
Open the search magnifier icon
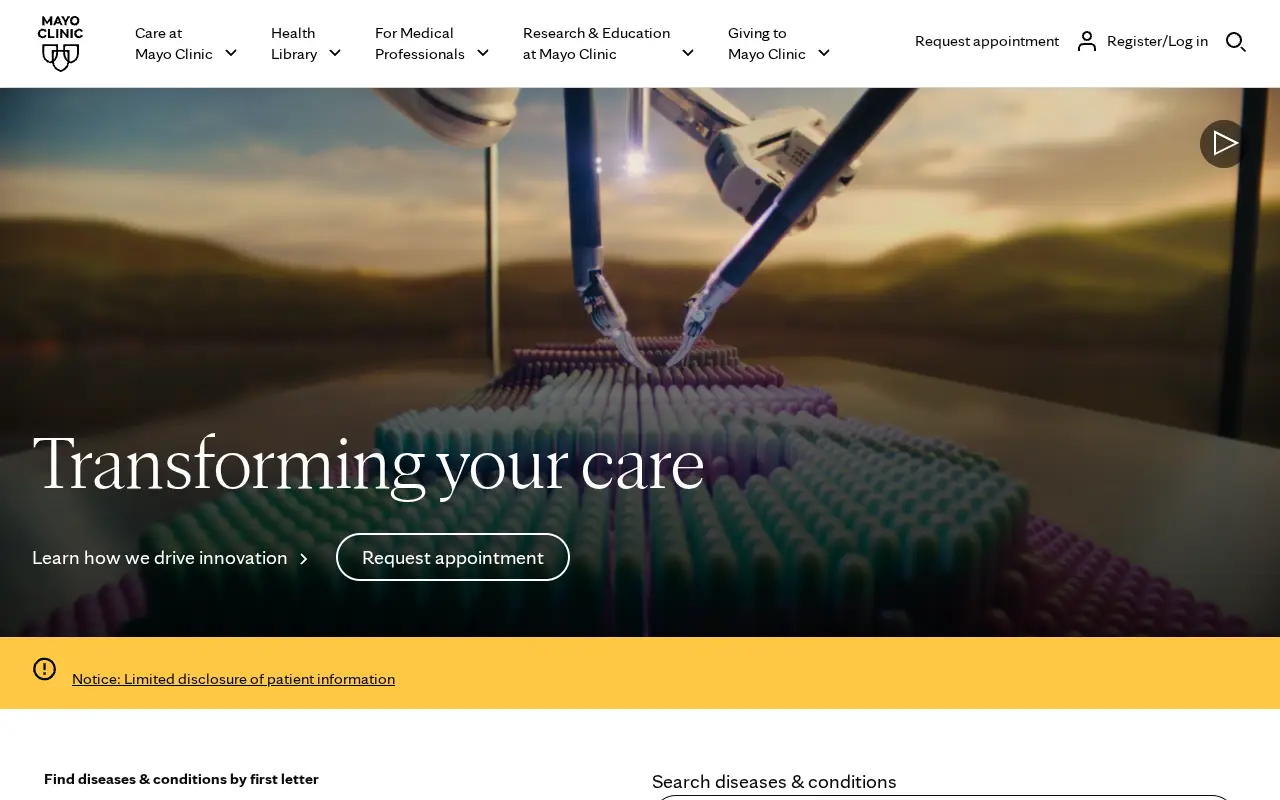coord(1236,42)
